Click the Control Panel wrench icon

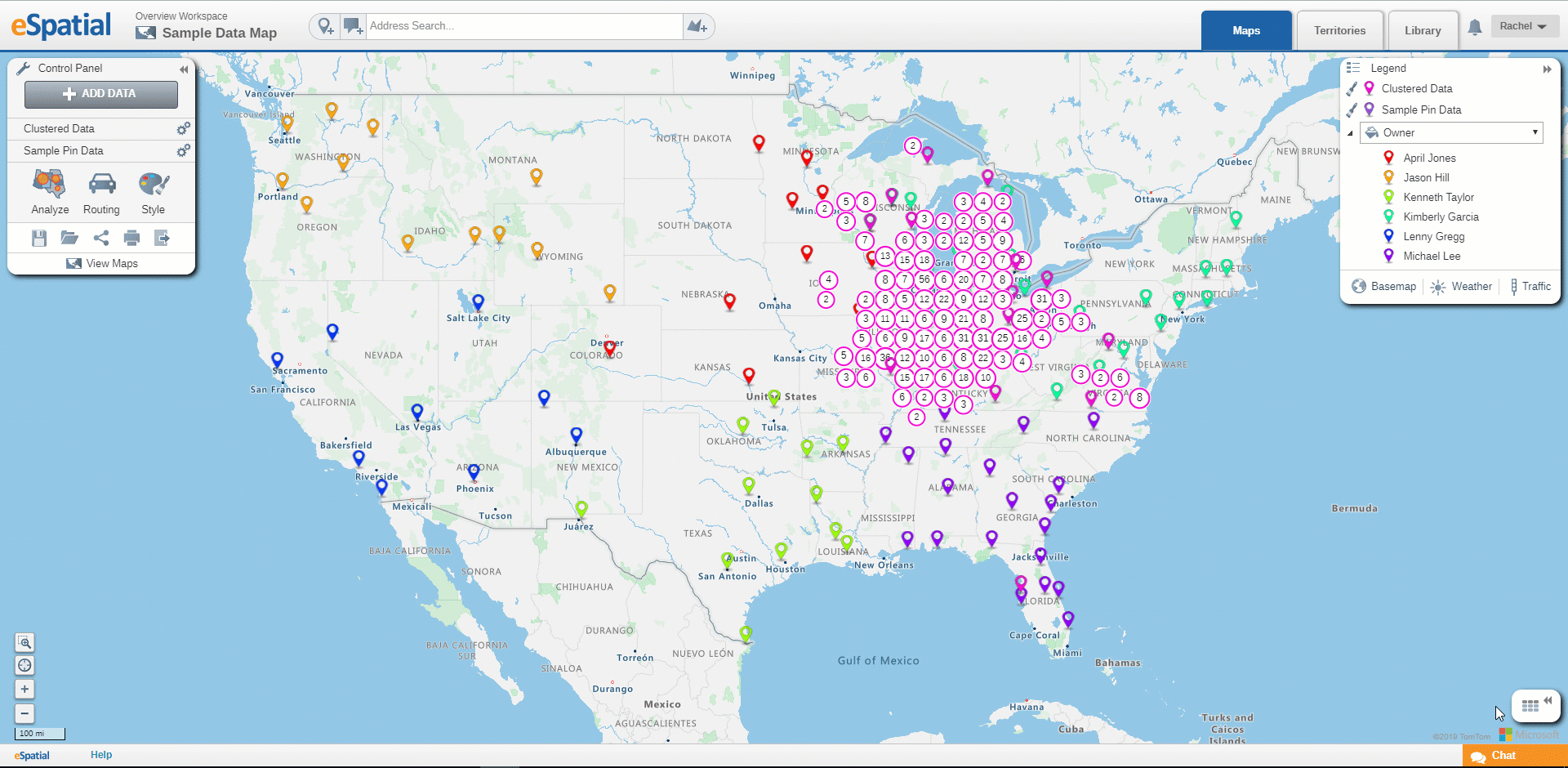(23, 68)
